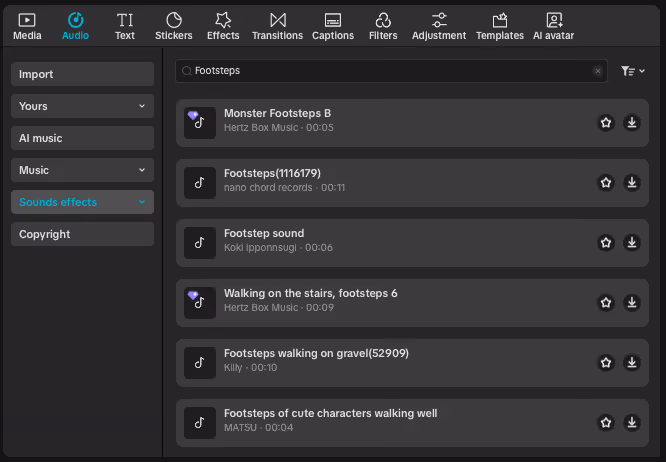This screenshot has height=462, width=666.
Task: Click MATSU · 00:04 text
Action: tap(258, 427)
